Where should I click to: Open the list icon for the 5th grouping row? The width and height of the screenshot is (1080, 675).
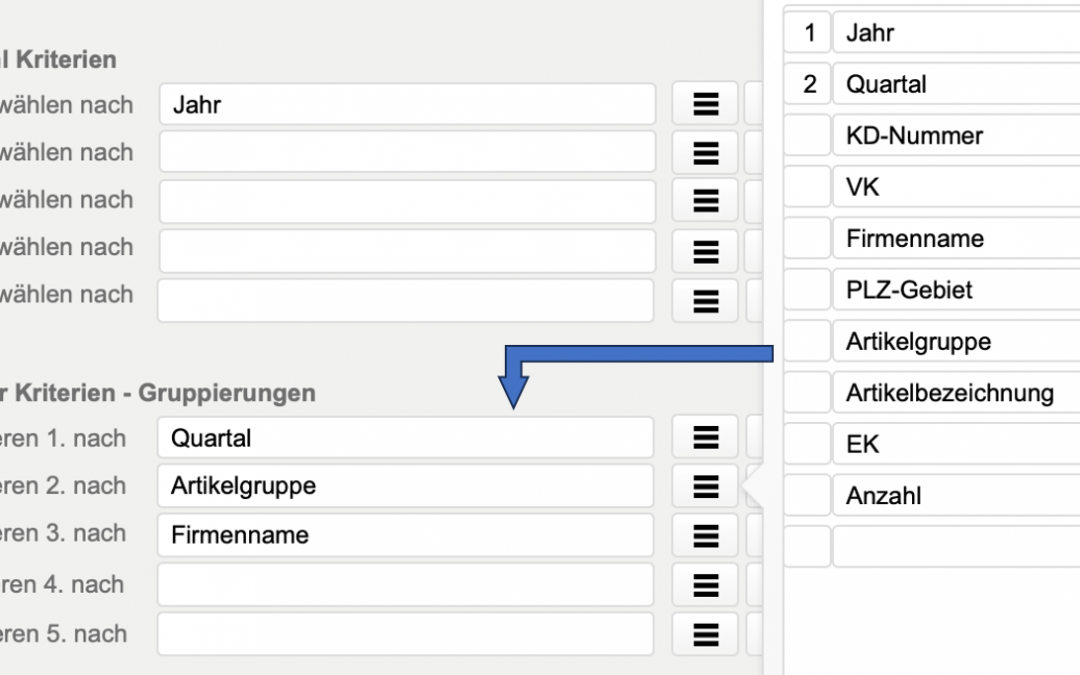(705, 633)
